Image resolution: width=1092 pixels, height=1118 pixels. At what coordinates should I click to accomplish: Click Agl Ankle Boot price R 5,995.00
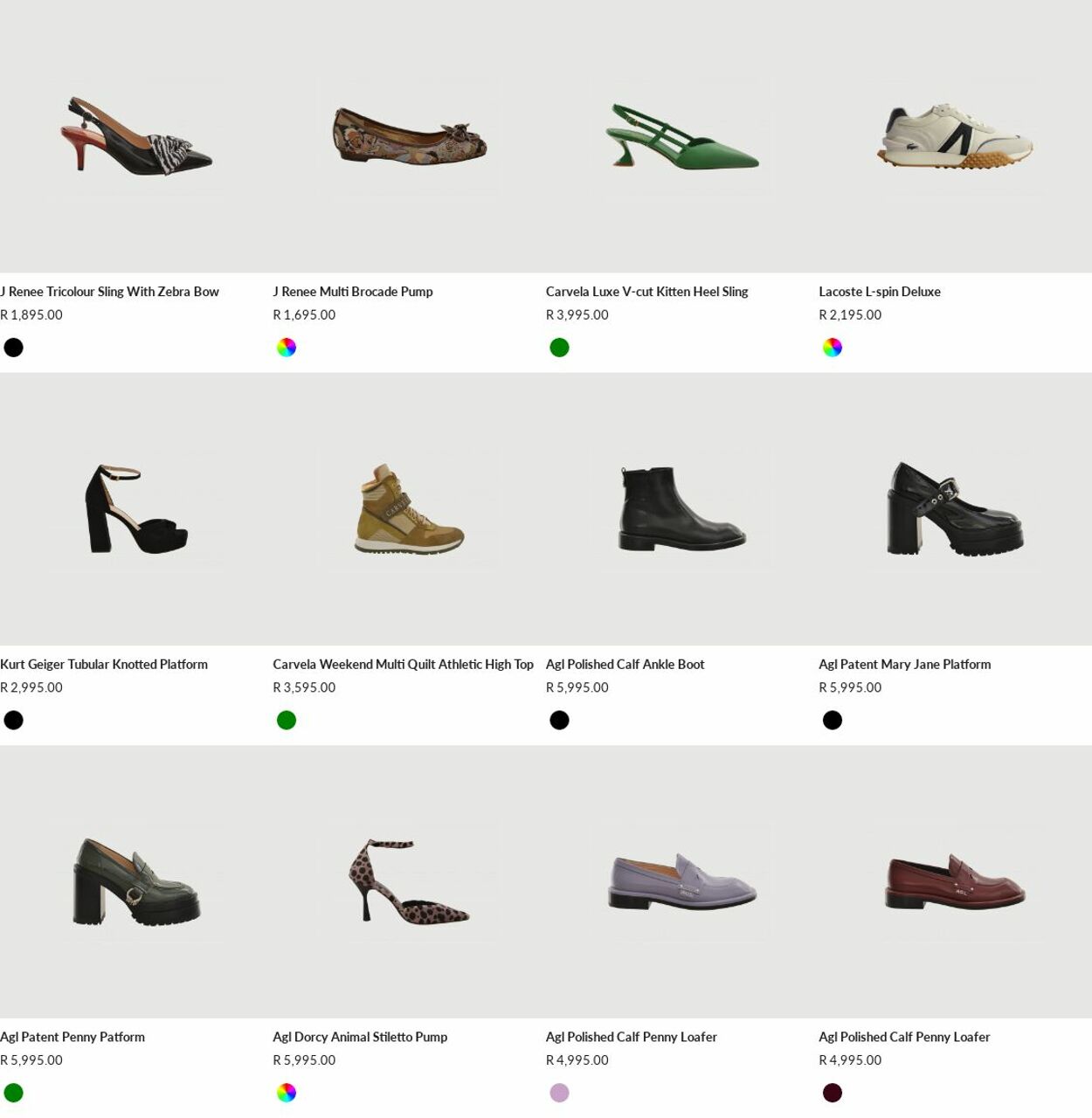(577, 688)
